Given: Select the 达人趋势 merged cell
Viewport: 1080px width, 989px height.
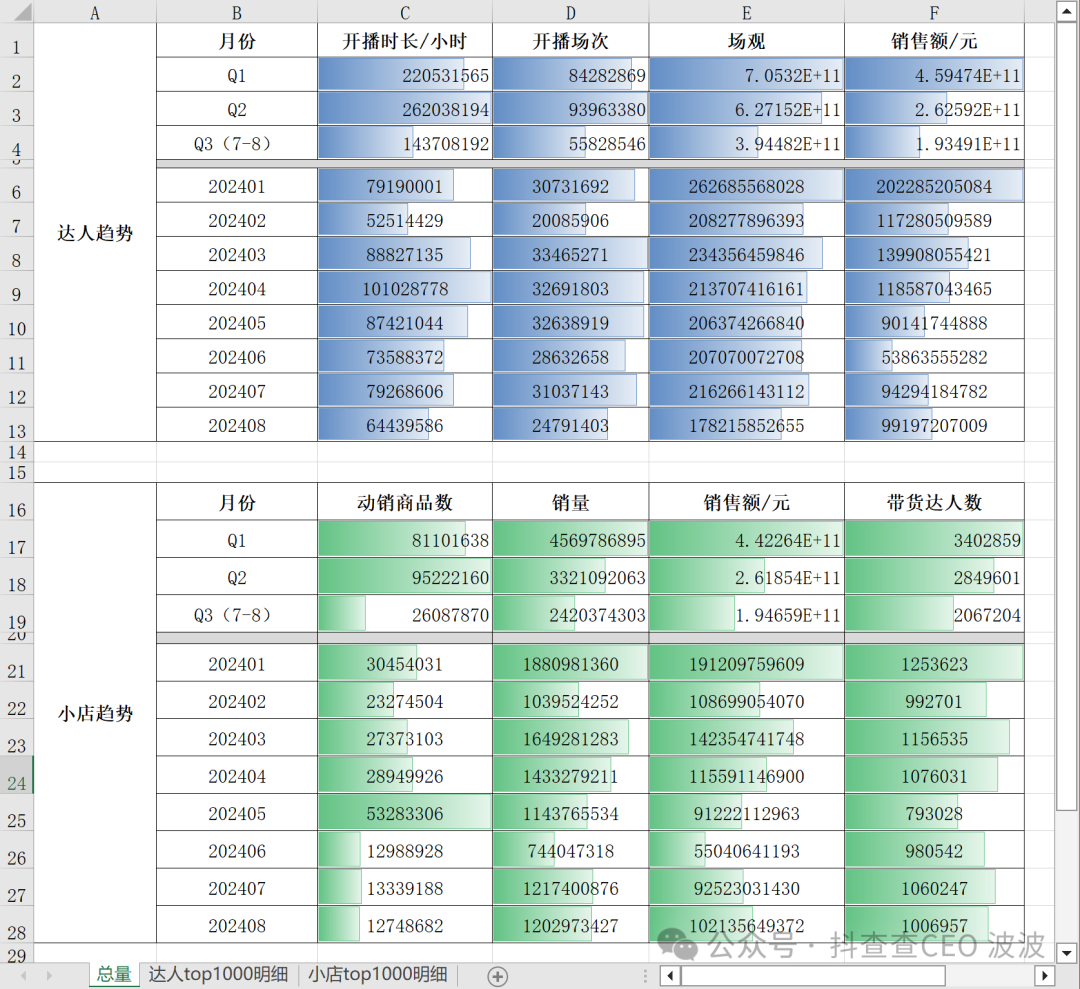Looking at the screenshot, I should pos(95,232).
